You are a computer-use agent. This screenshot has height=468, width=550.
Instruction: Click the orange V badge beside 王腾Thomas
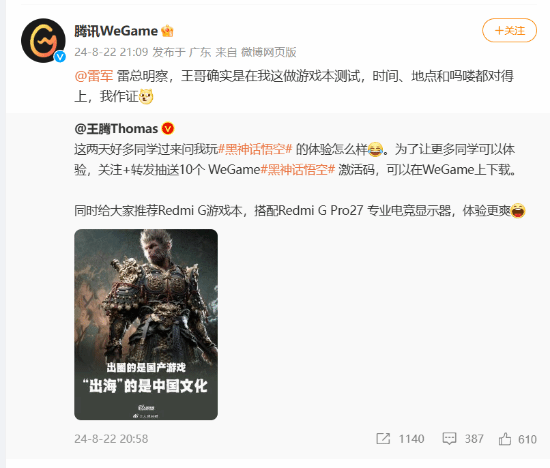[168, 129]
